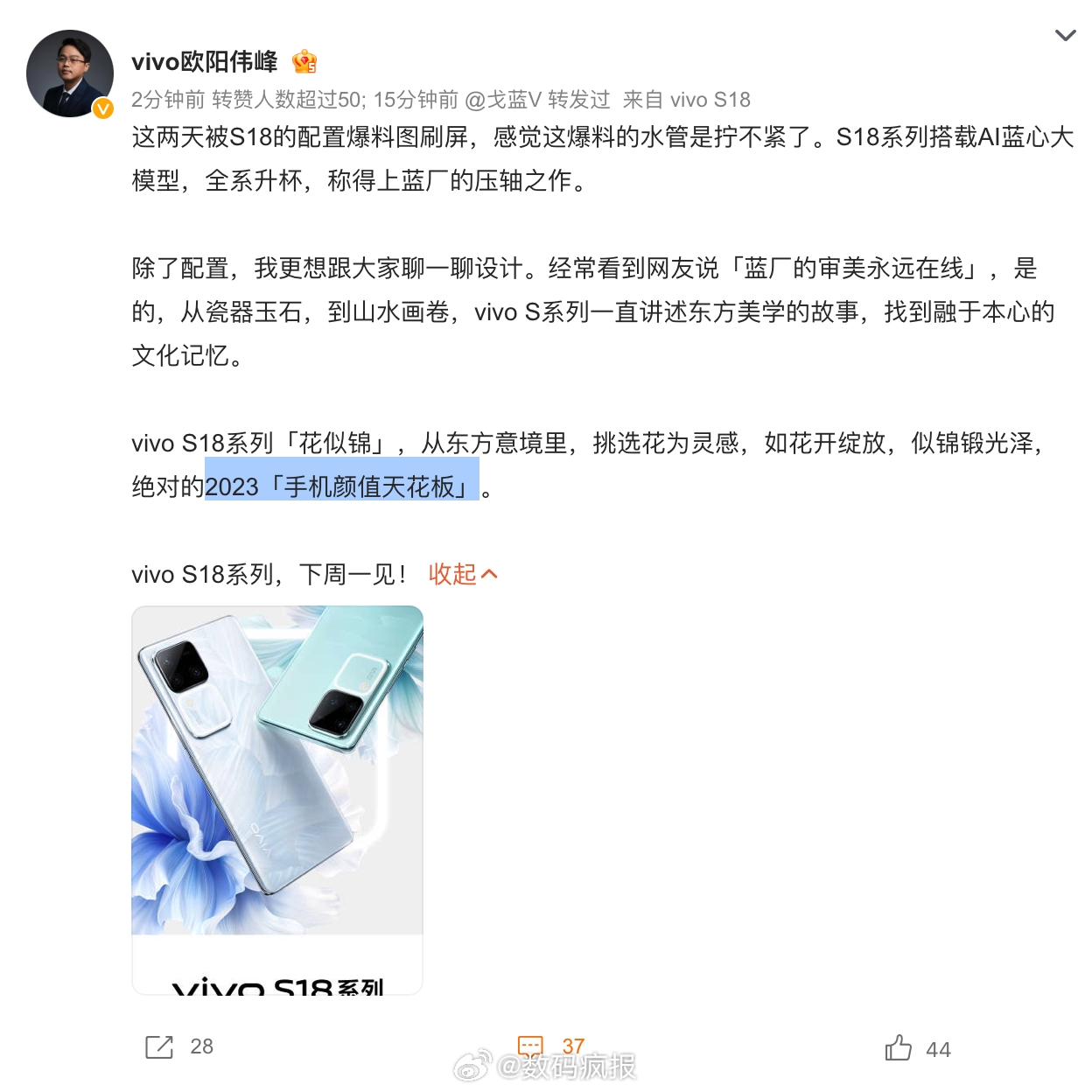Click the @数码疯报 watermark text

pyautogui.click(x=566, y=1067)
